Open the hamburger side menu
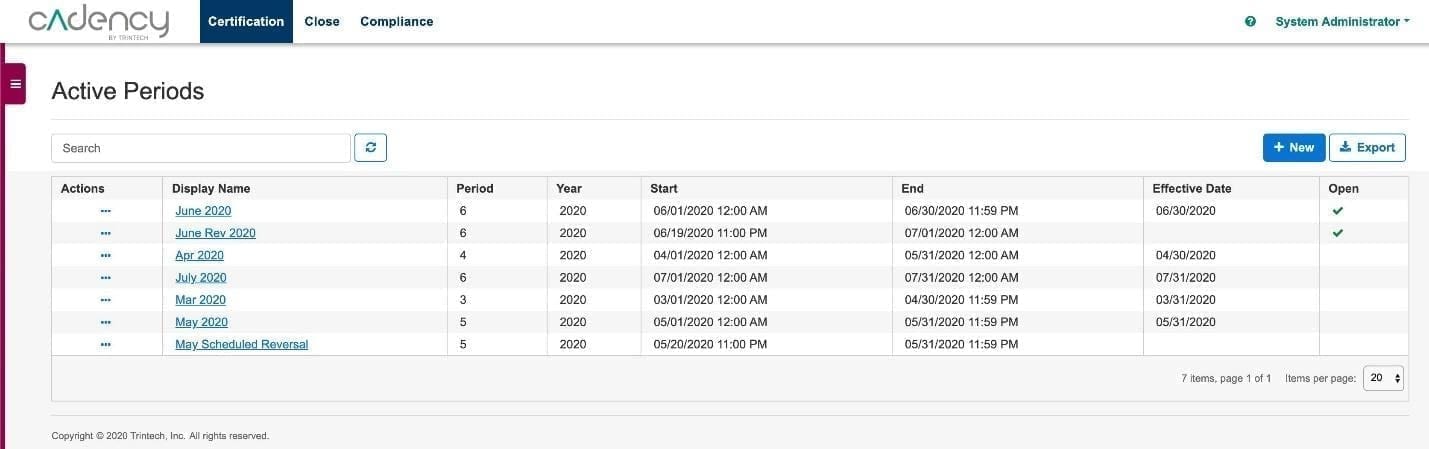 point(15,84)
